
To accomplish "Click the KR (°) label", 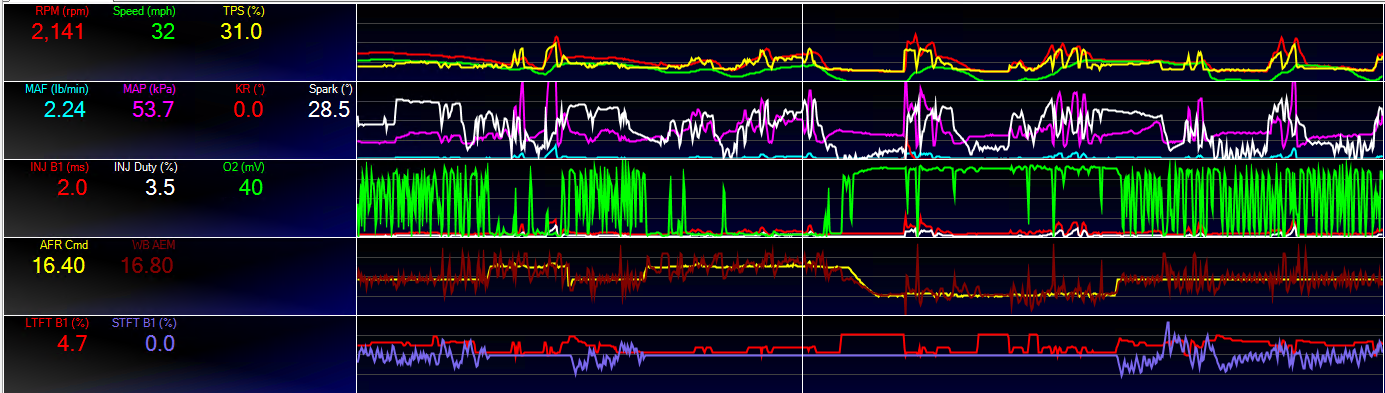I will click(x=249, y=89).
